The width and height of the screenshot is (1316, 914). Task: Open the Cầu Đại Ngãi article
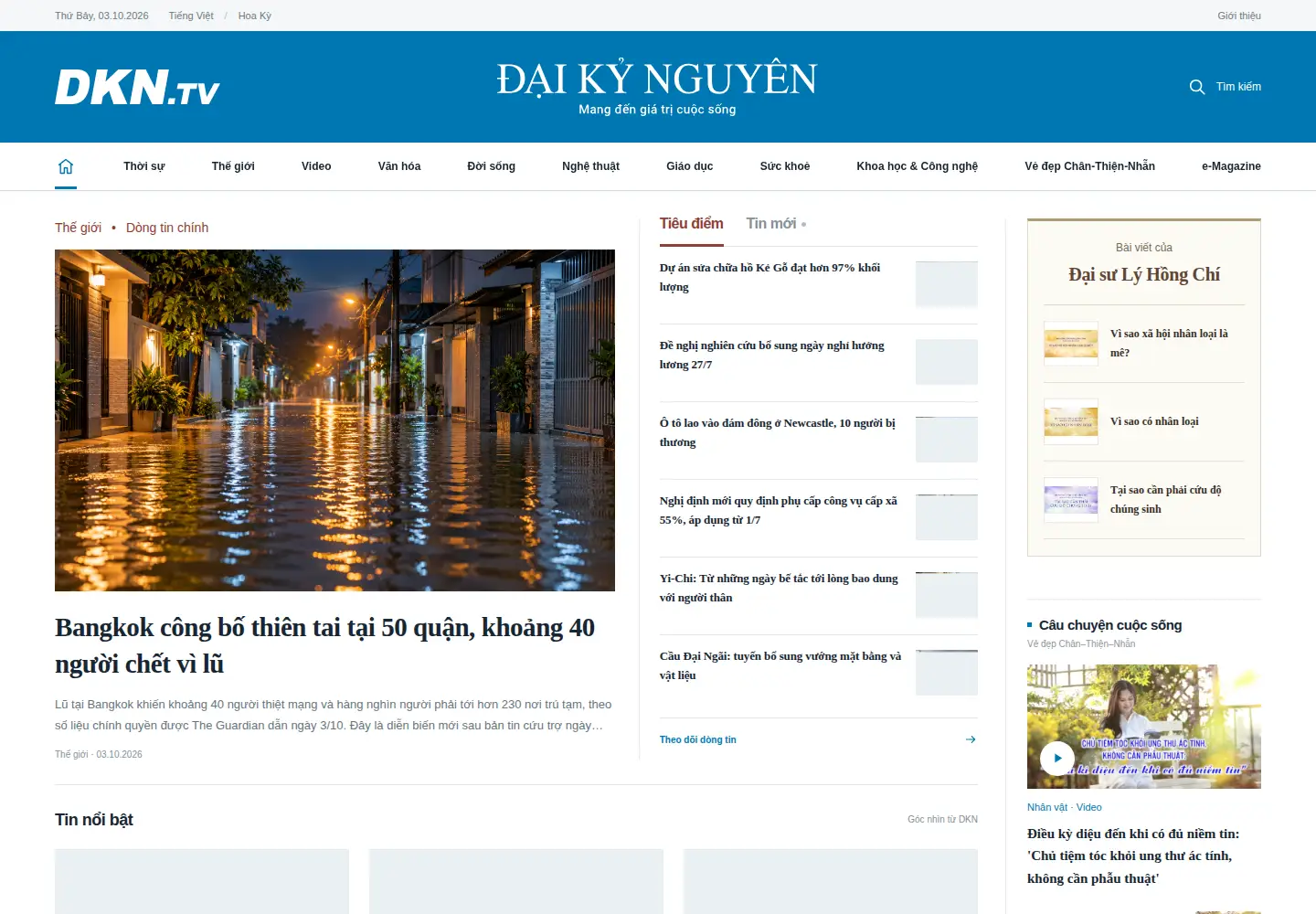[780, 665]
